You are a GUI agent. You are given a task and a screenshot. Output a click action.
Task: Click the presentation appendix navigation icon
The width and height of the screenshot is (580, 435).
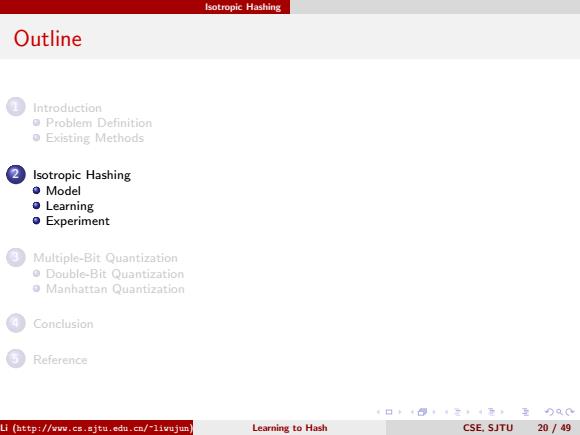526,412
